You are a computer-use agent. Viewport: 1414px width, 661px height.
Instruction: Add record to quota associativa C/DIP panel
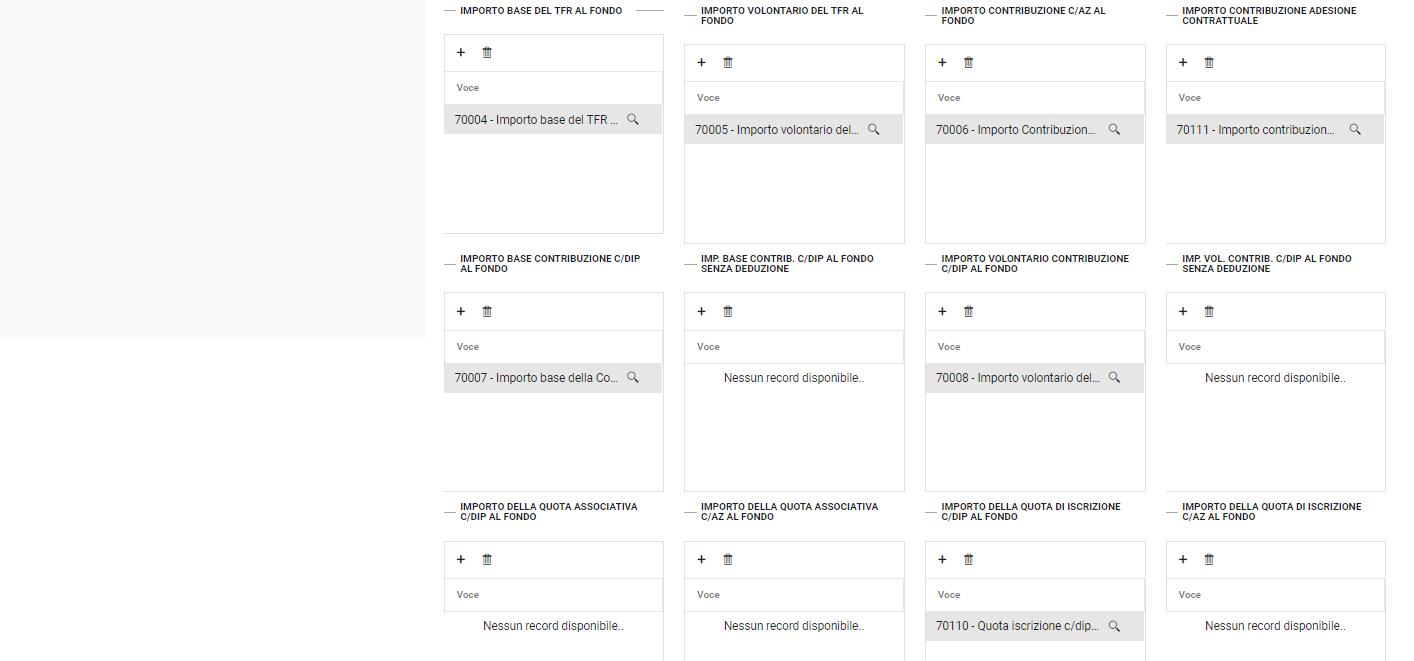click(461, 560)
